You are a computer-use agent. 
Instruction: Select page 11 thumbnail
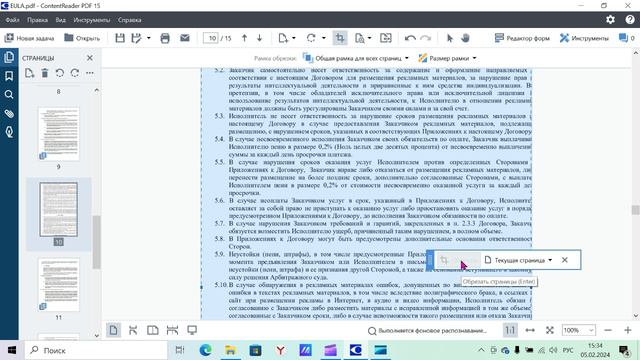coord(59,284)
